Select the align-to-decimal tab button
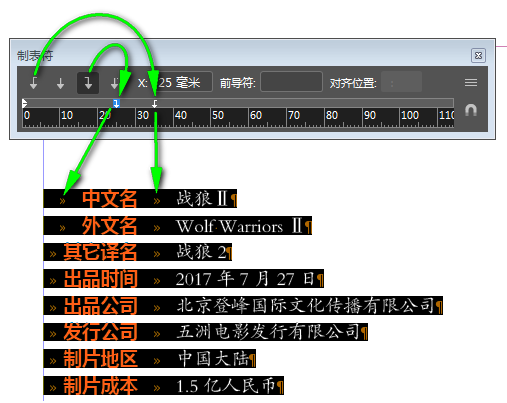The height and width of the screenshot is (403, 507). [x=115, y=83]
